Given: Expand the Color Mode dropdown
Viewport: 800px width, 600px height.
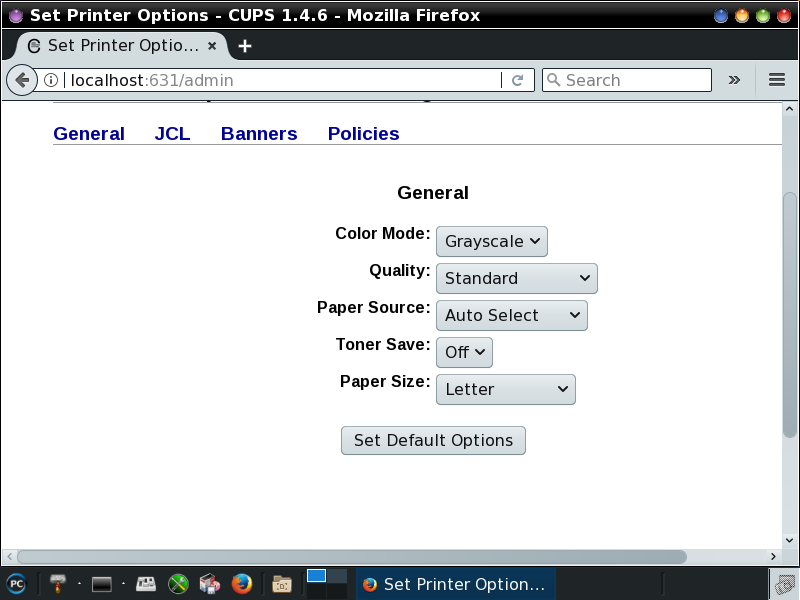Looking at the screenshot, I should click(x=492, y=241).
